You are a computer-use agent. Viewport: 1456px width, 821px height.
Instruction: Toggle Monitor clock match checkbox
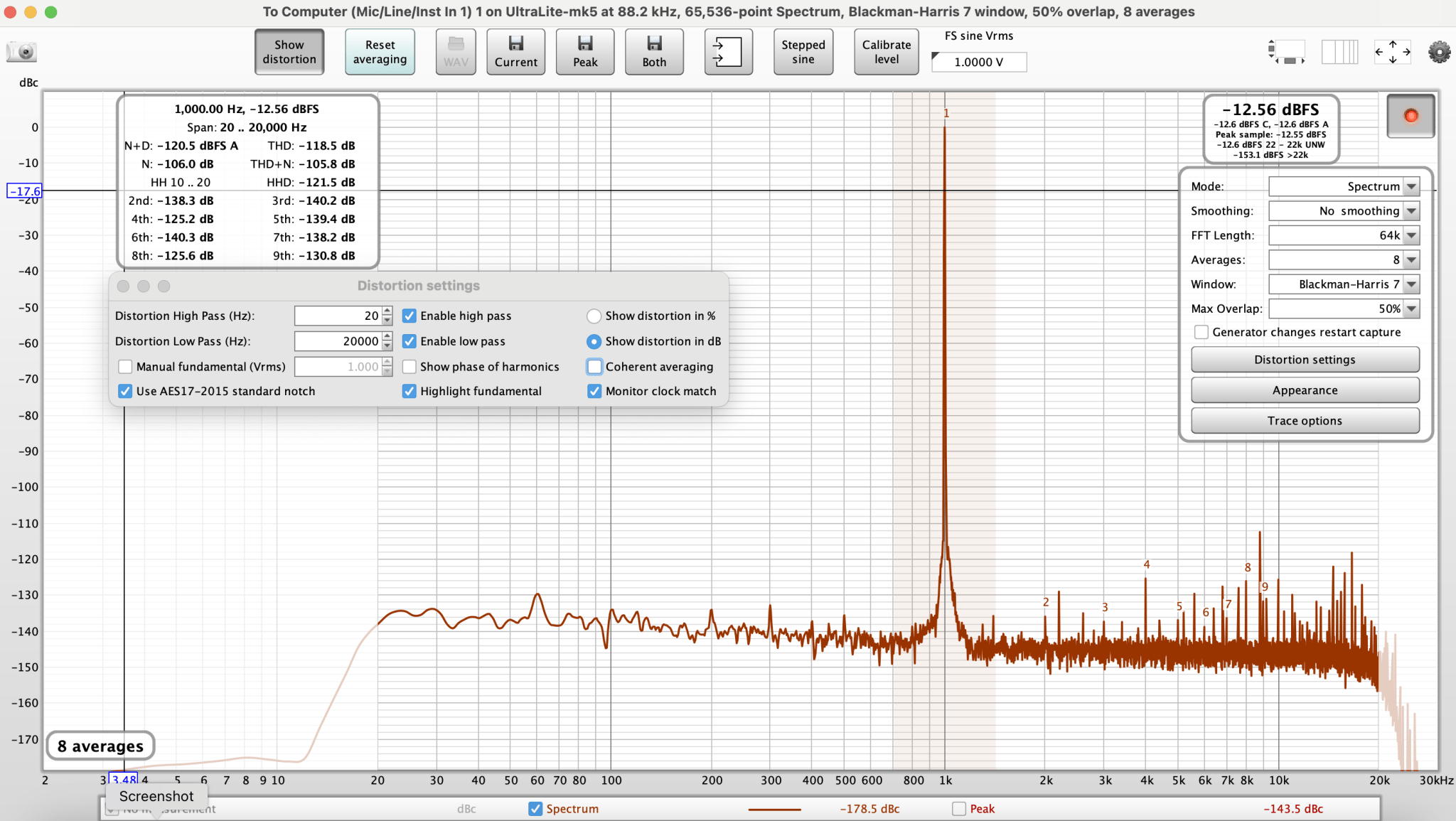coord(594,391)
